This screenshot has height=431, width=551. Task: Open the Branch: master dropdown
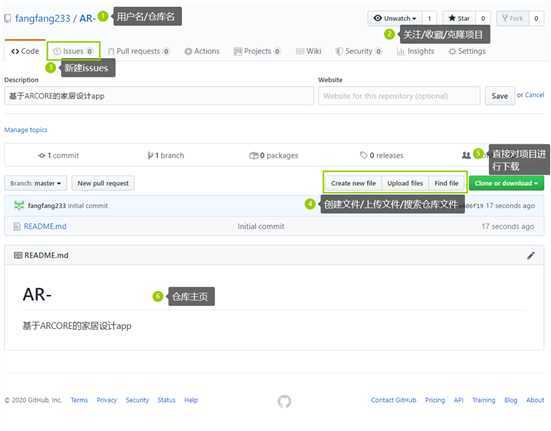(35, 183)
